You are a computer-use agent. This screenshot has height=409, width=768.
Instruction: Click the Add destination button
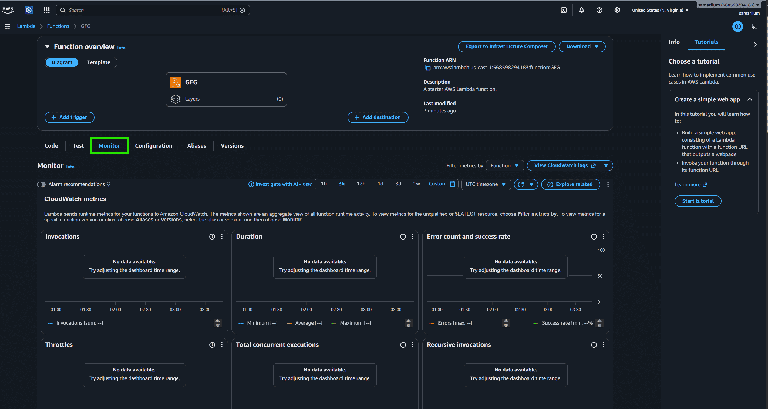(x=378, y=117)
